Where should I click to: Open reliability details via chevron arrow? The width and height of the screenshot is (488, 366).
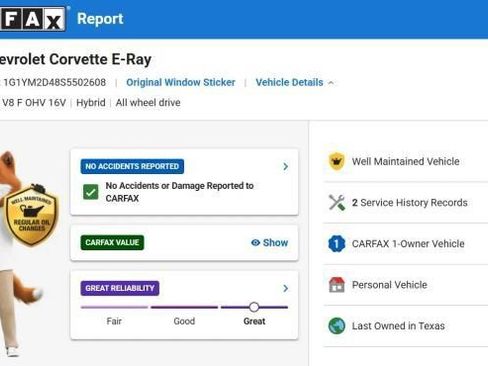coord(285,288)
